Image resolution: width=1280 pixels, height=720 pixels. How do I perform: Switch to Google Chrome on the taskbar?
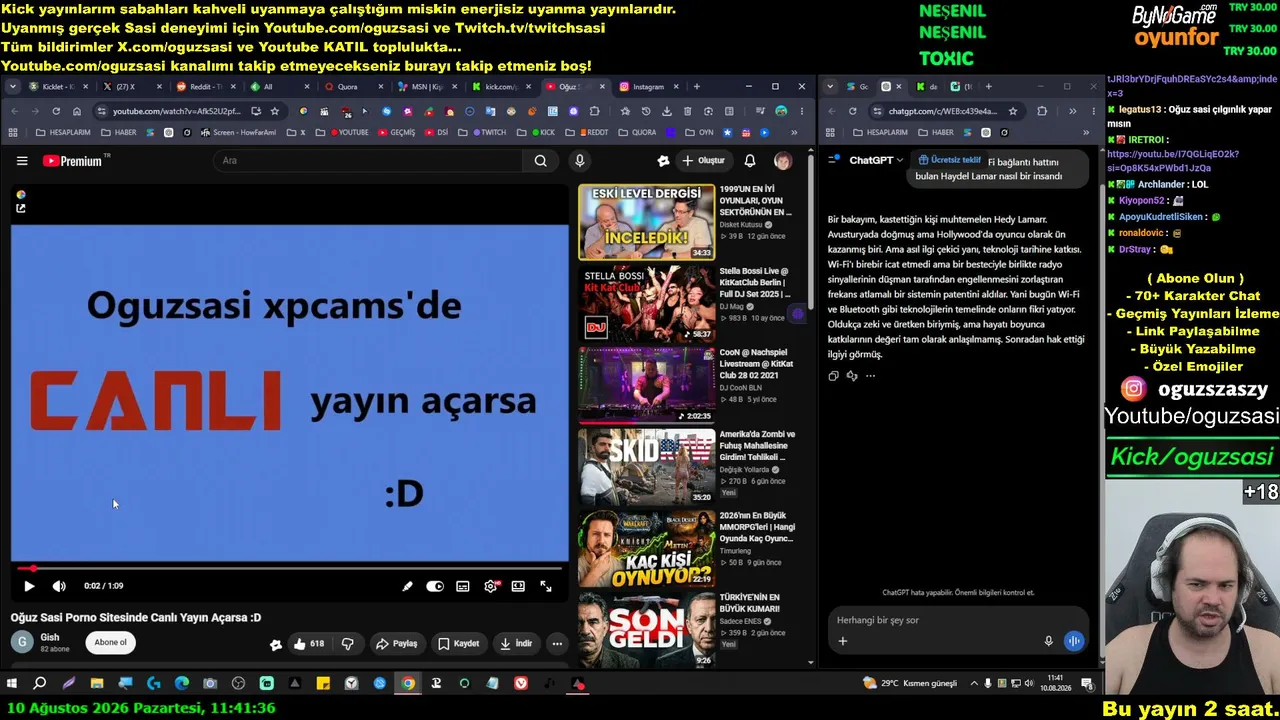[x=408, y=684]
